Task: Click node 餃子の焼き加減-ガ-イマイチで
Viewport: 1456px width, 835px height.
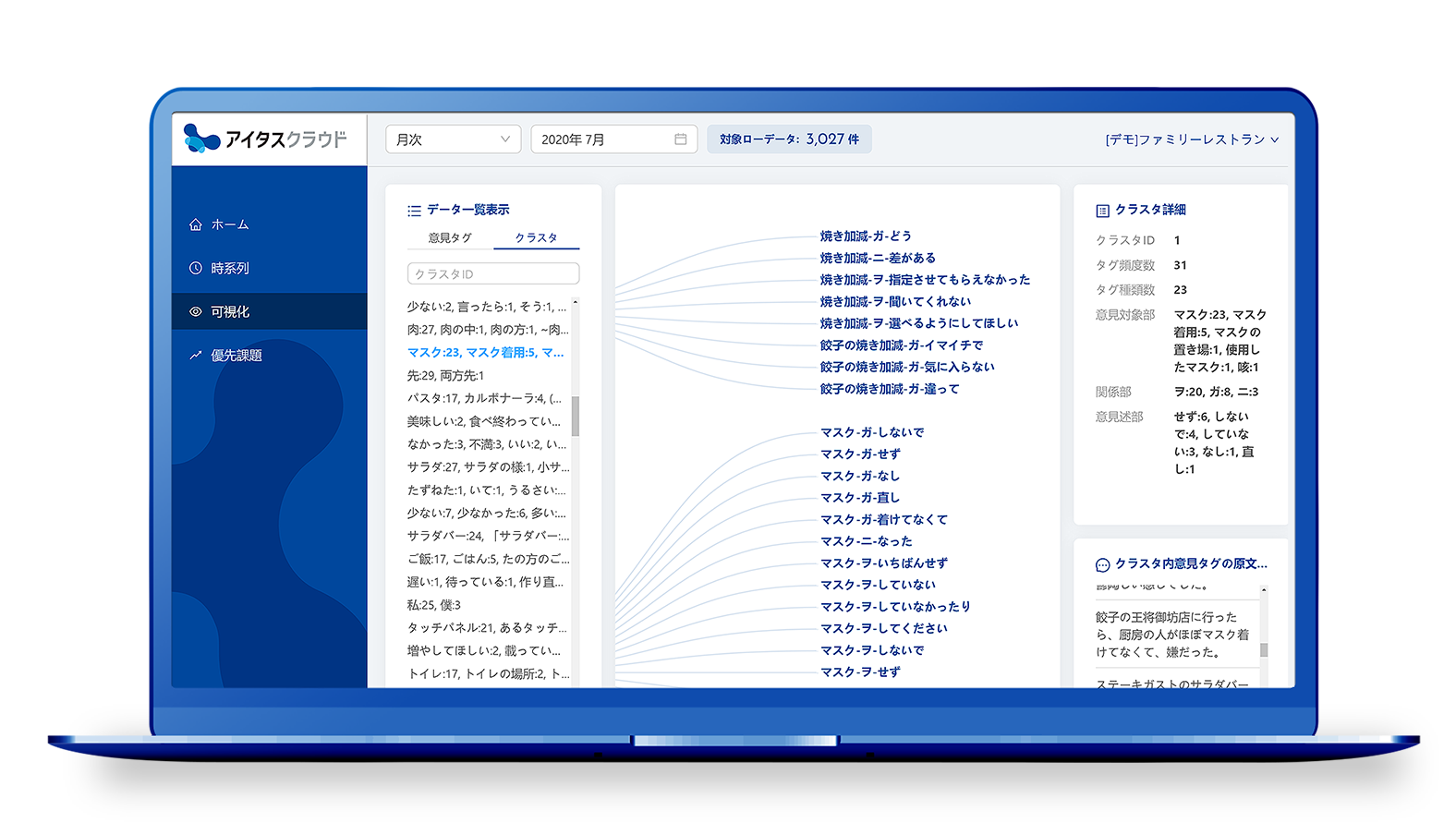Action: pyautogui.click(x=902, y=345)
